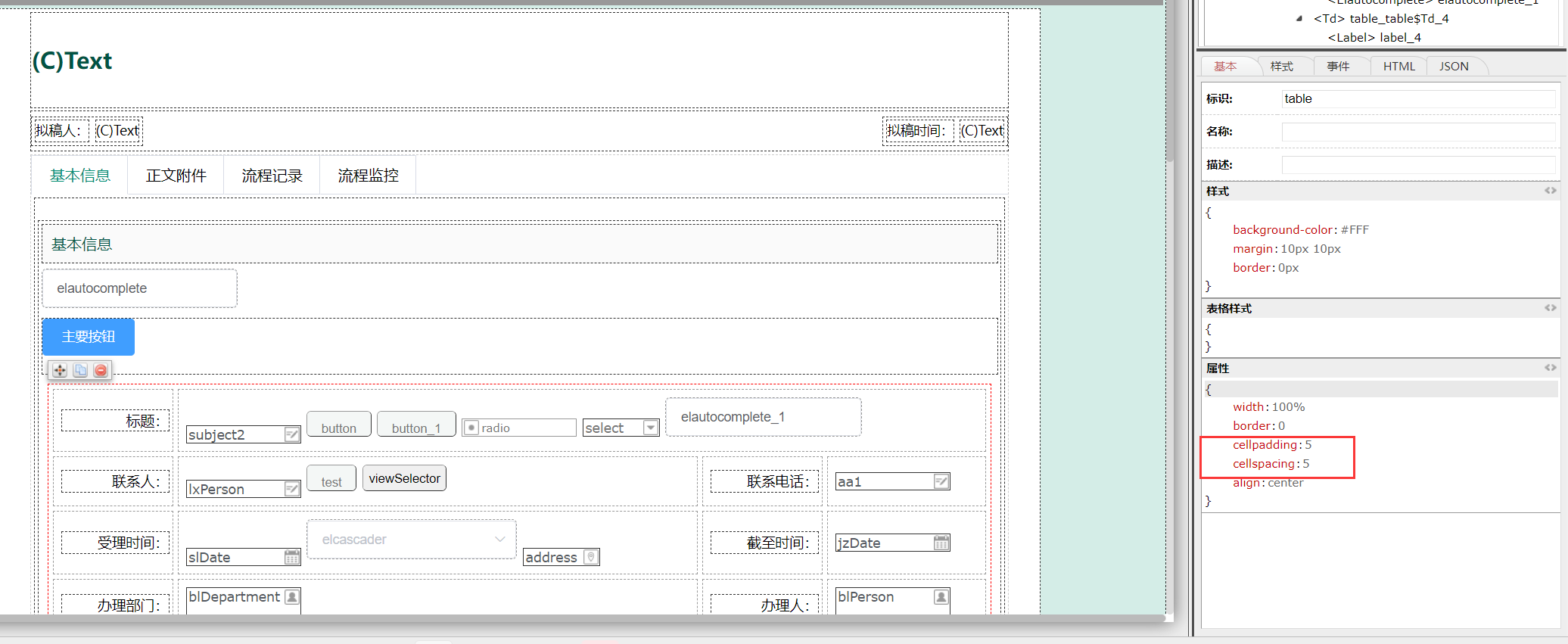Select the Td table_table$Td_4 tree item
Screen dimensions: 1568x644
coord(1381,19)
